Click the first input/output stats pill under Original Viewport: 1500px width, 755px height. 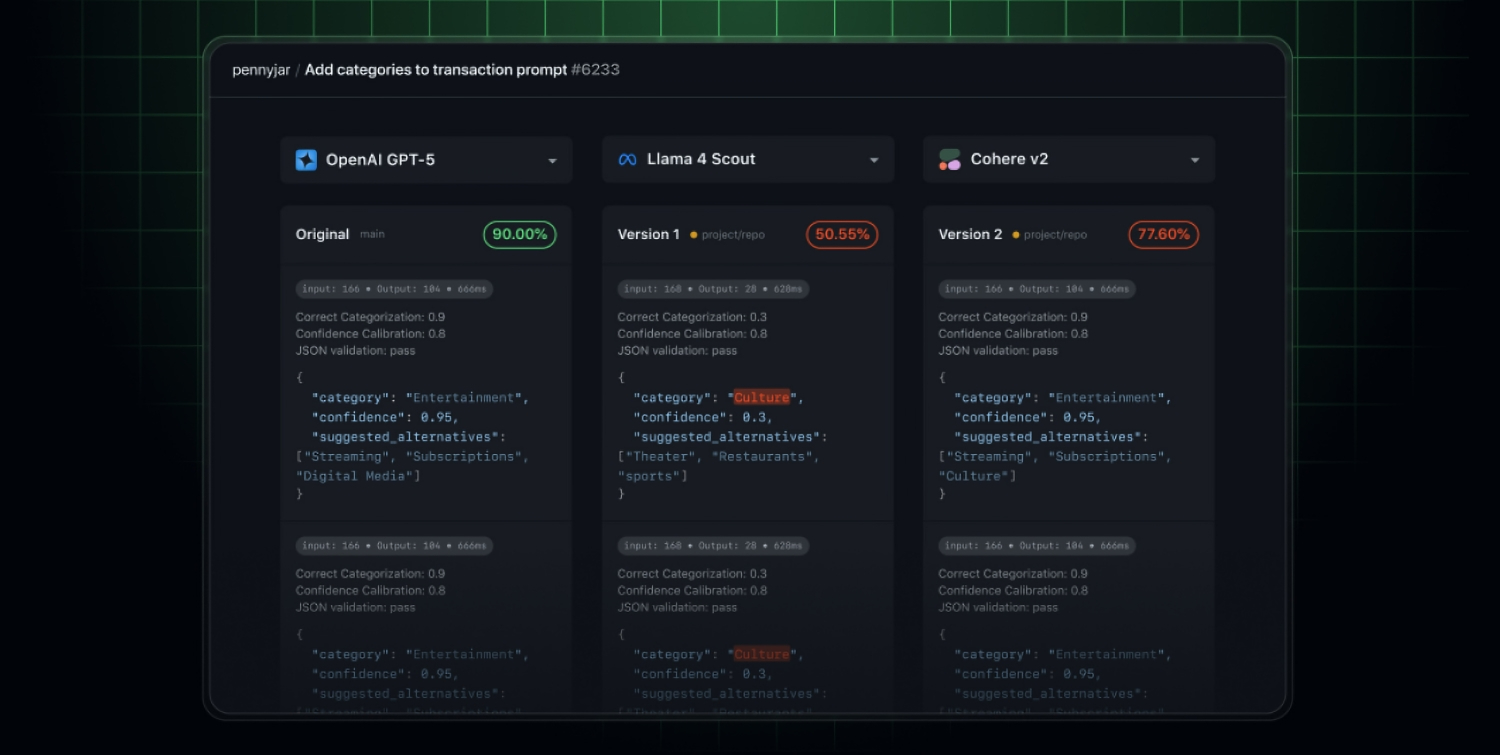click(x=394, y=289)
